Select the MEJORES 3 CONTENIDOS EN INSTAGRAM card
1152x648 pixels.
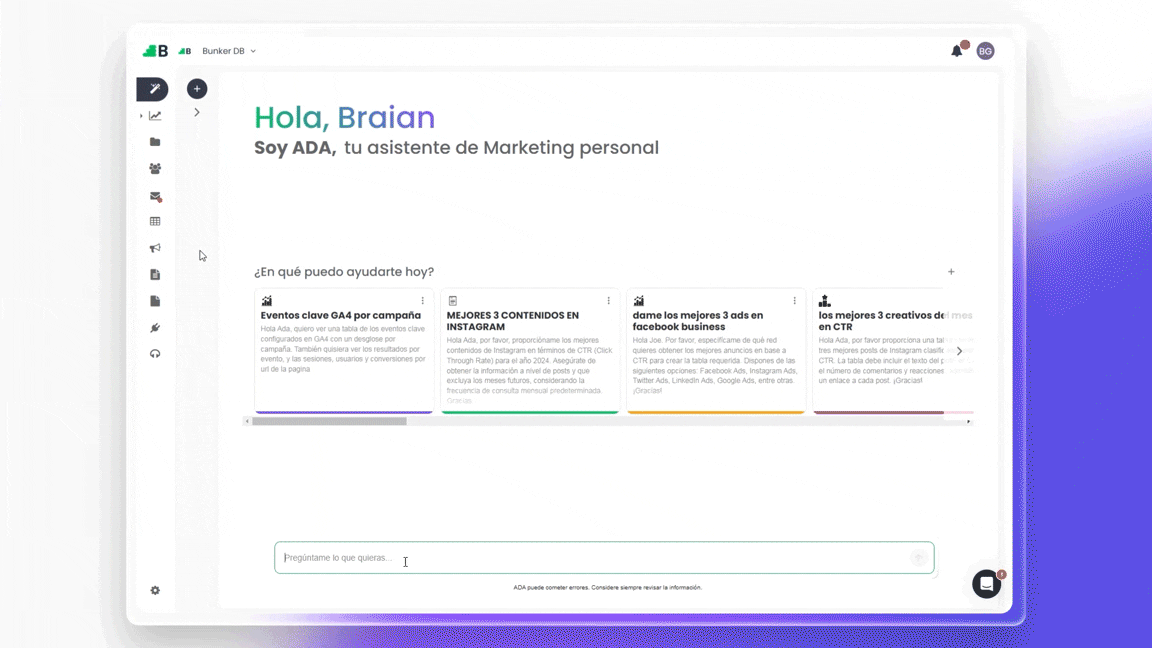pos(530,351)
